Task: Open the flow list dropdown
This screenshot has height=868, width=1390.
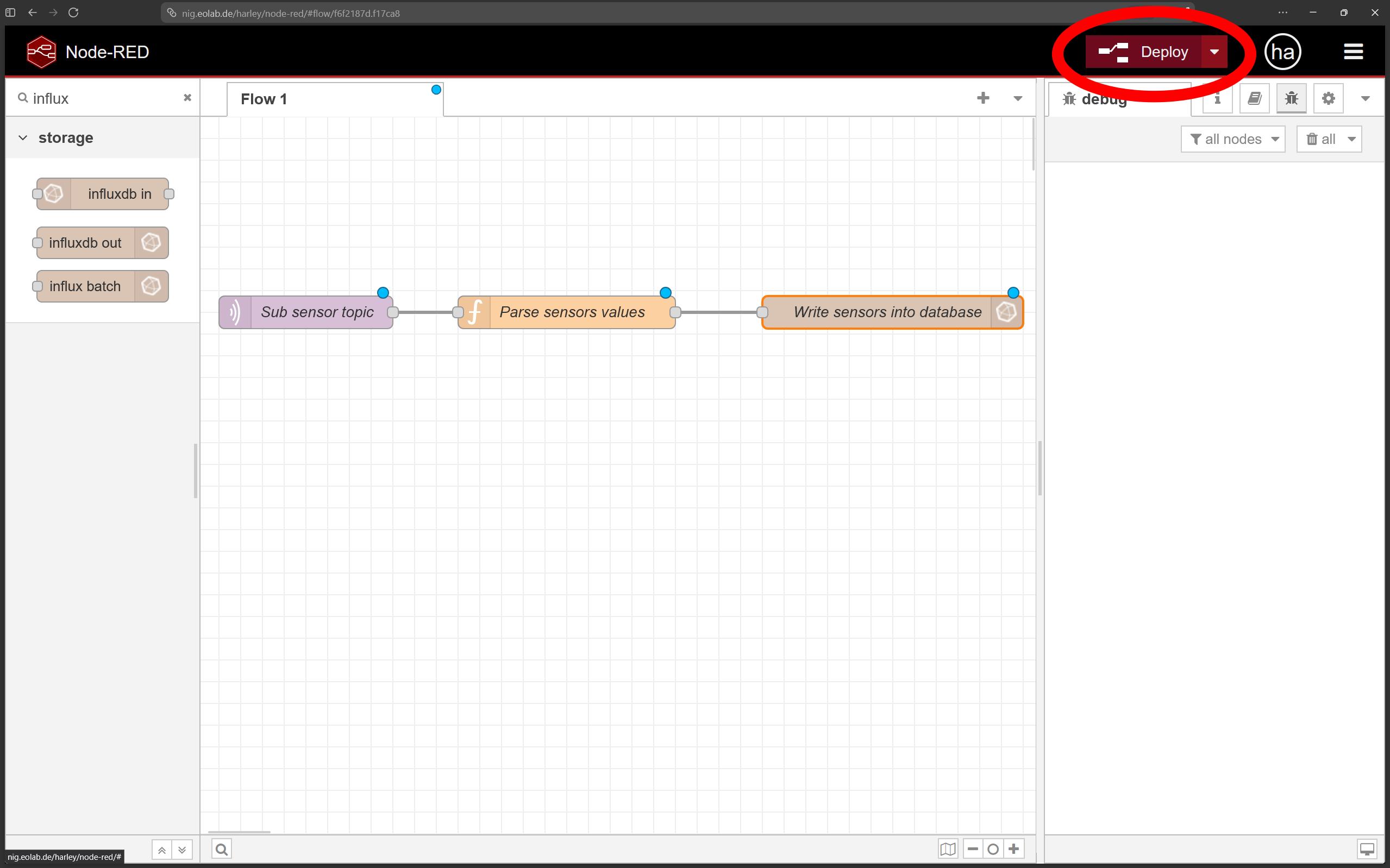Action: coord(1018,99)
